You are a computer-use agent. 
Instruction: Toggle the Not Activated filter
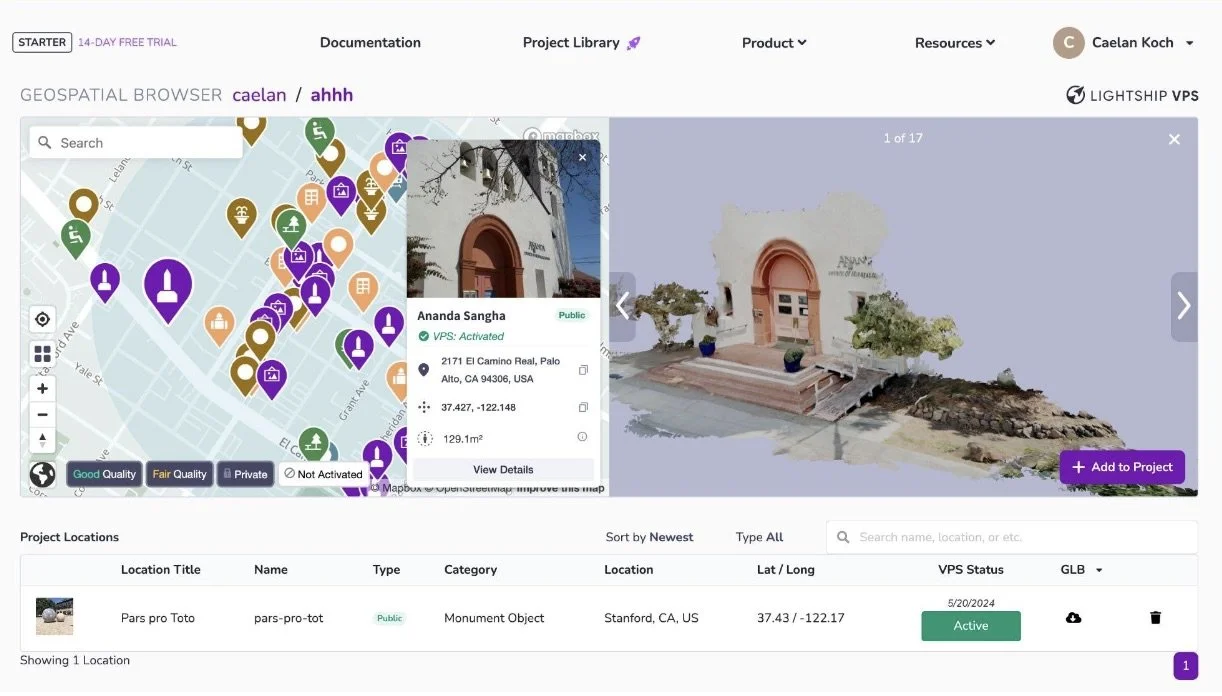[323, 474]
